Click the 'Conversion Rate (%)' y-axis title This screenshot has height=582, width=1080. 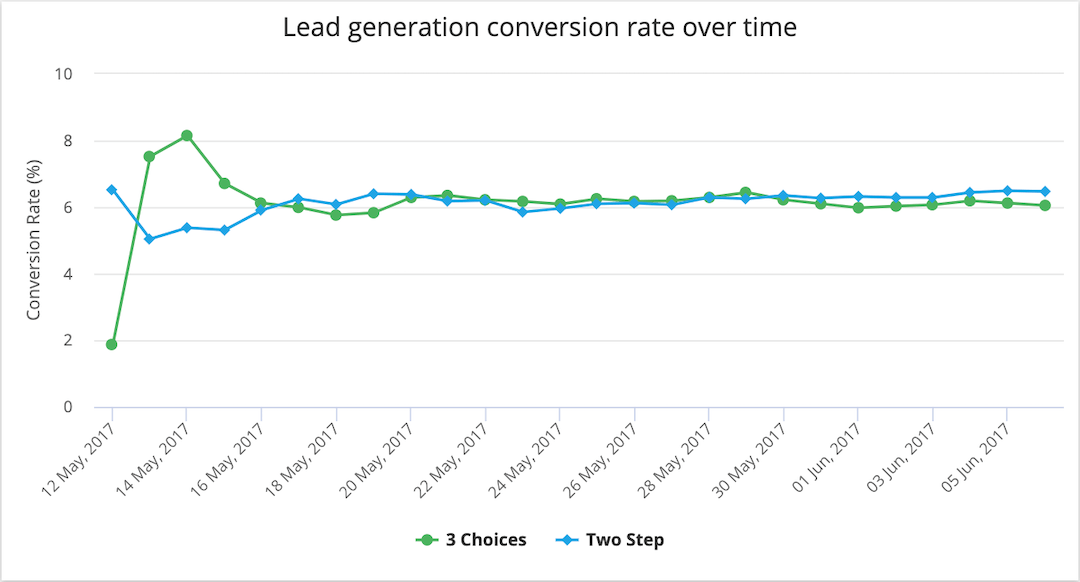coord(34,240)
